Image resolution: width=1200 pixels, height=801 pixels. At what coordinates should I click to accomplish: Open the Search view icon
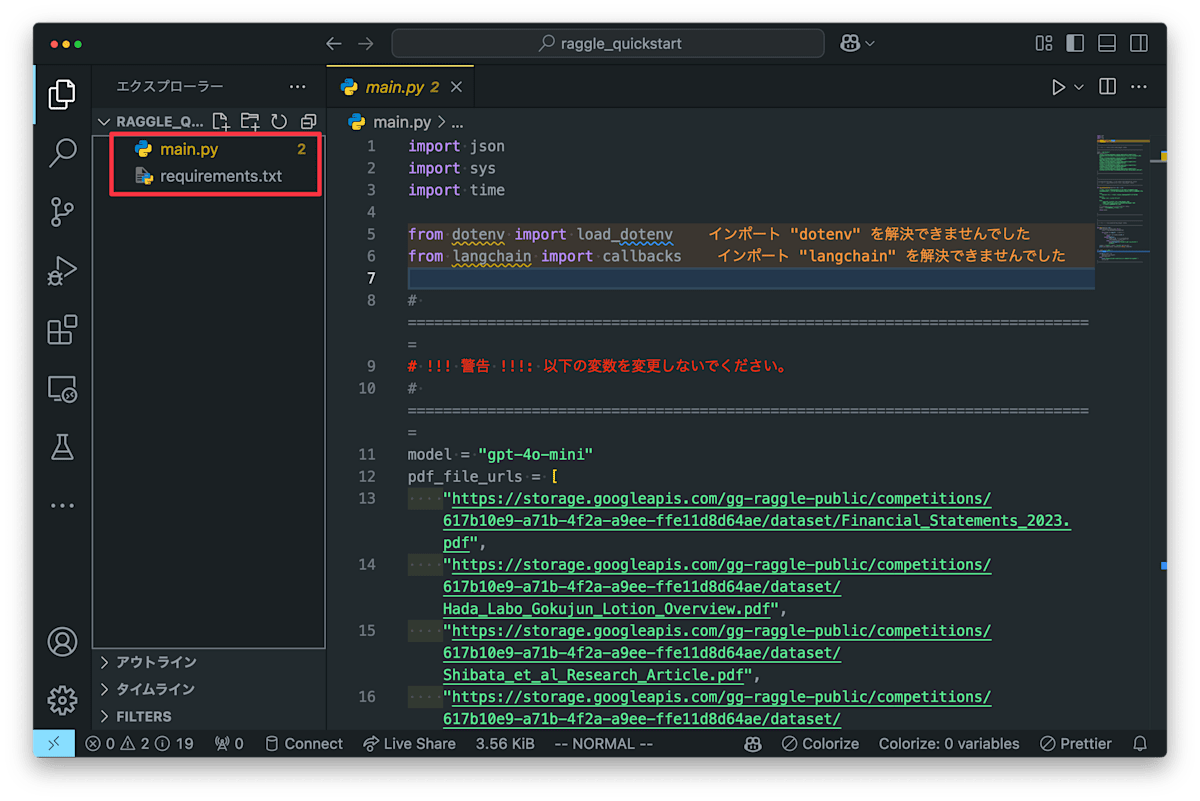(62, 153)
